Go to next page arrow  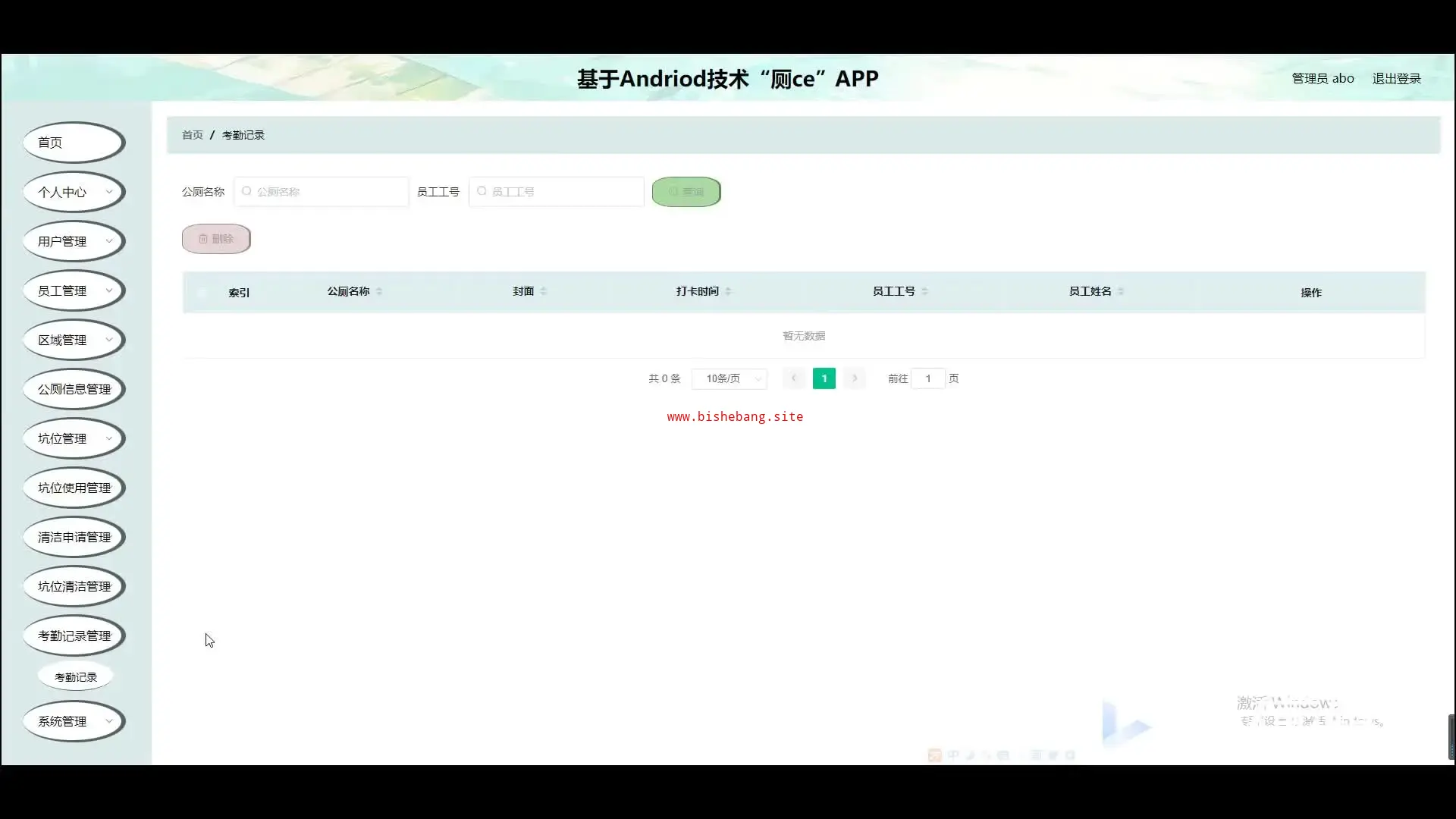[855, 378]
